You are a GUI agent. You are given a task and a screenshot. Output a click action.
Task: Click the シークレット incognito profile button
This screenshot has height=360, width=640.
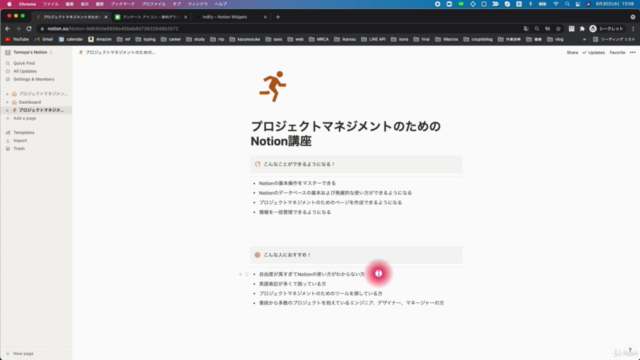point(607,29)
